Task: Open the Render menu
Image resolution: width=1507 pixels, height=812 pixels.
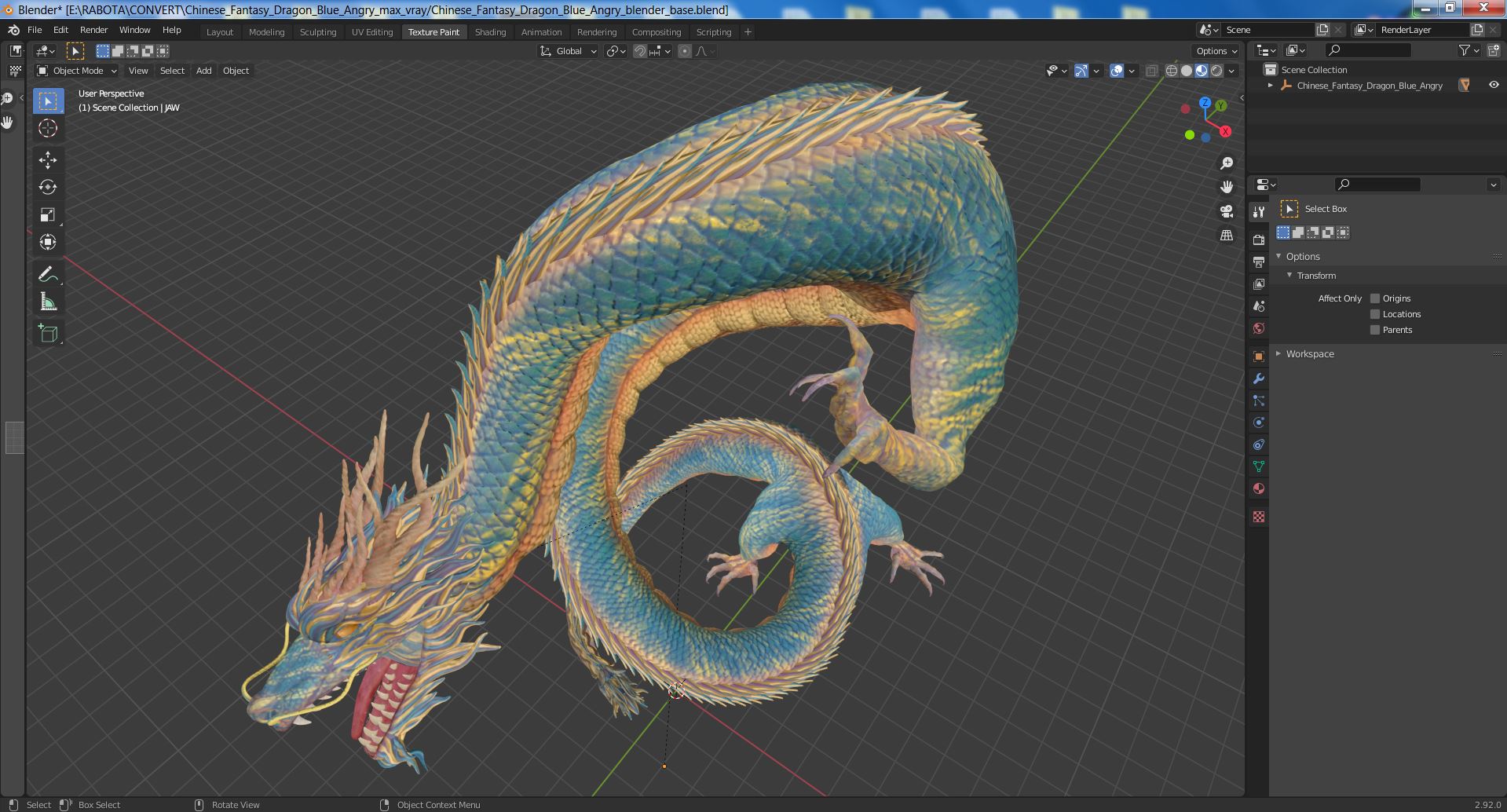Action: [x=93, y=30]
